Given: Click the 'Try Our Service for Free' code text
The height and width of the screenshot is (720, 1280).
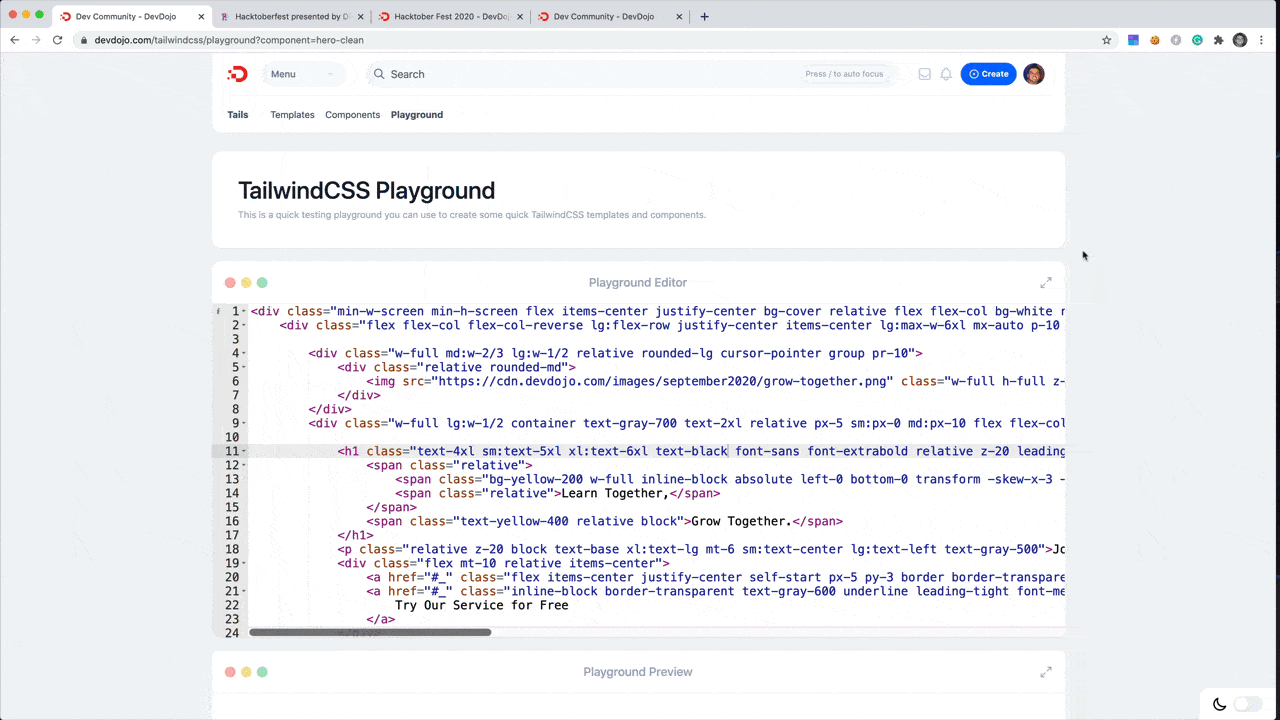Looking at the screenshot, I should point(482,605).
